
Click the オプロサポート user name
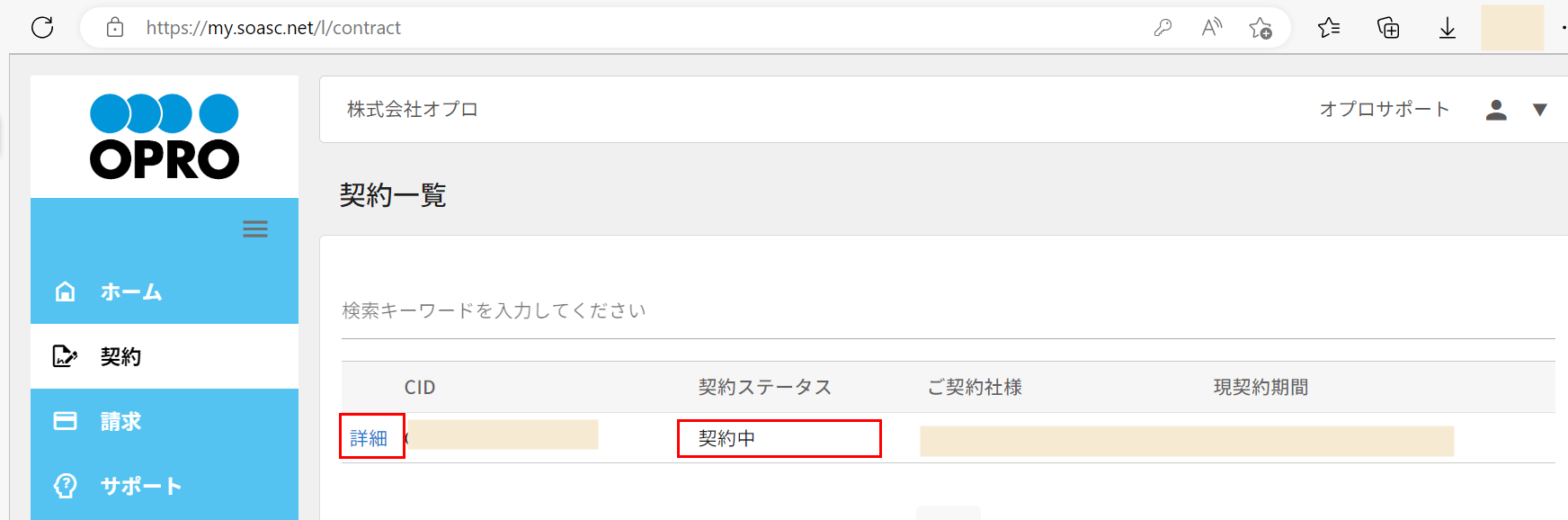1384,110
